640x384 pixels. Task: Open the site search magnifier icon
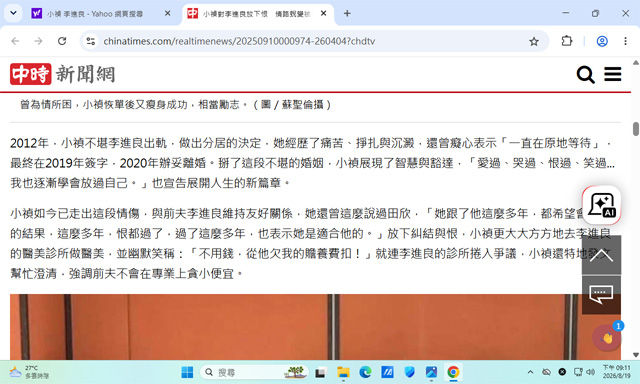pyautogui.click(x=585, y=75)
